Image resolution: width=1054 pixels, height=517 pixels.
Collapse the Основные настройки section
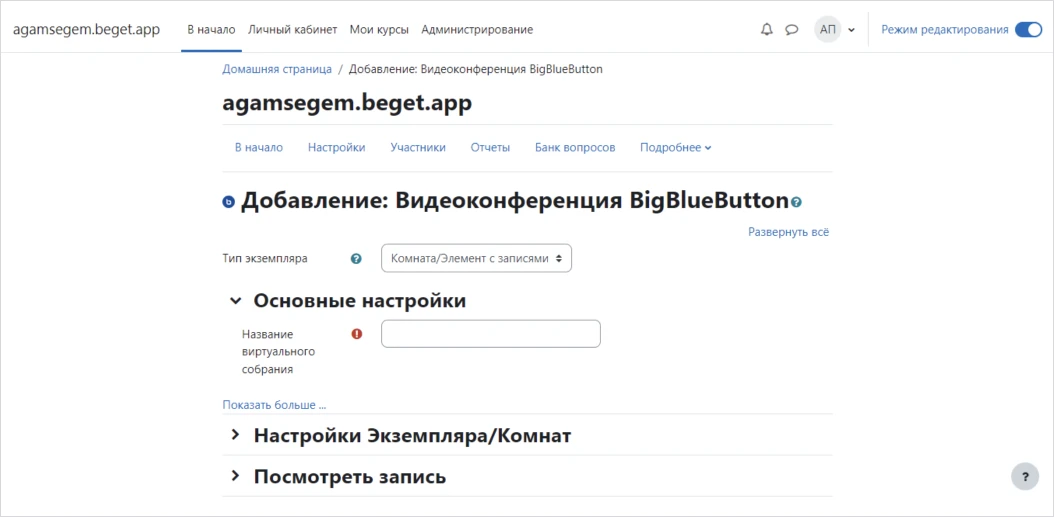click(x=235, y=301)
